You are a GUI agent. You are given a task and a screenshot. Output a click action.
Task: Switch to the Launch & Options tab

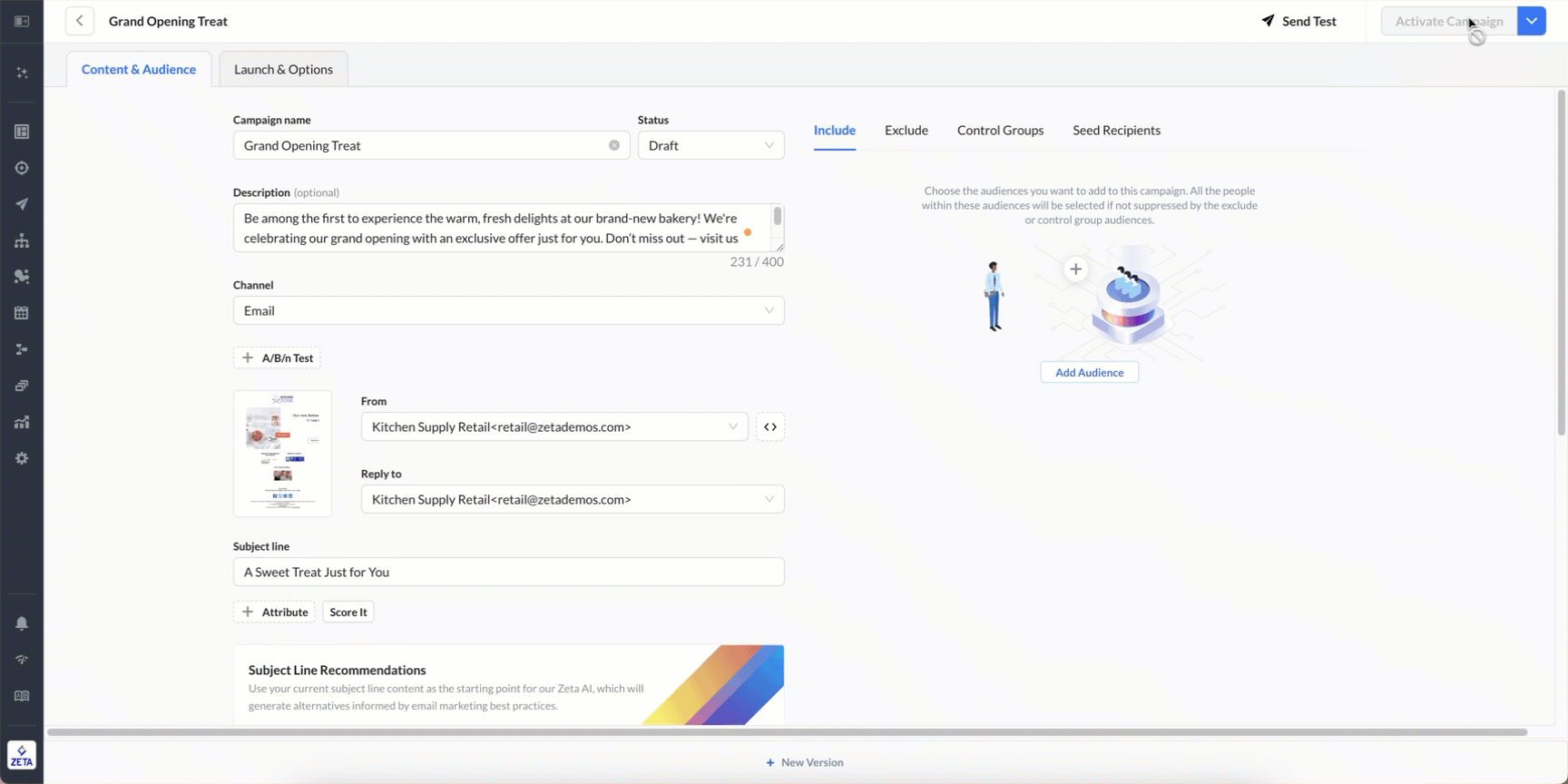click(283, 69)
